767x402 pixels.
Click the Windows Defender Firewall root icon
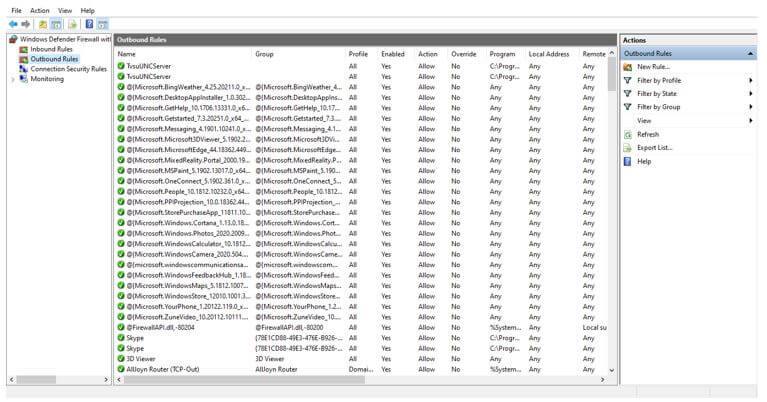[x=13, y=39]
